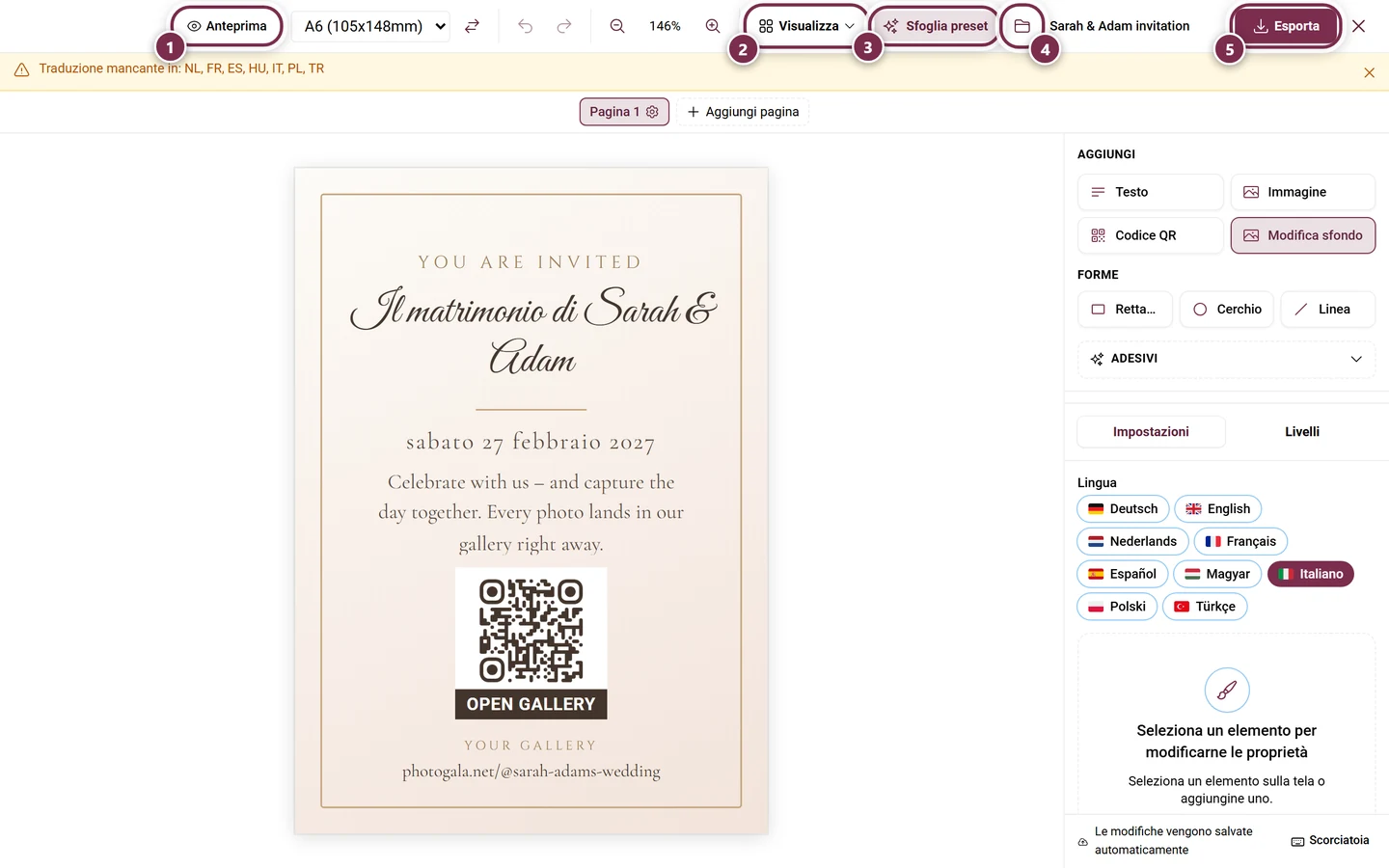Swap page orientation with the arrows icon
Image resolution: width=1389 pixels, height=868 pixels.
click(472, 26)
